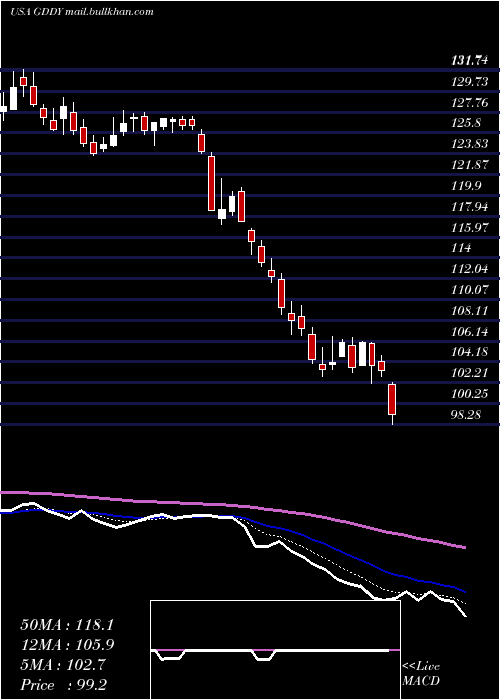
Task: Click the '5MA : 102.7' value
Action: tap(63, 665)
